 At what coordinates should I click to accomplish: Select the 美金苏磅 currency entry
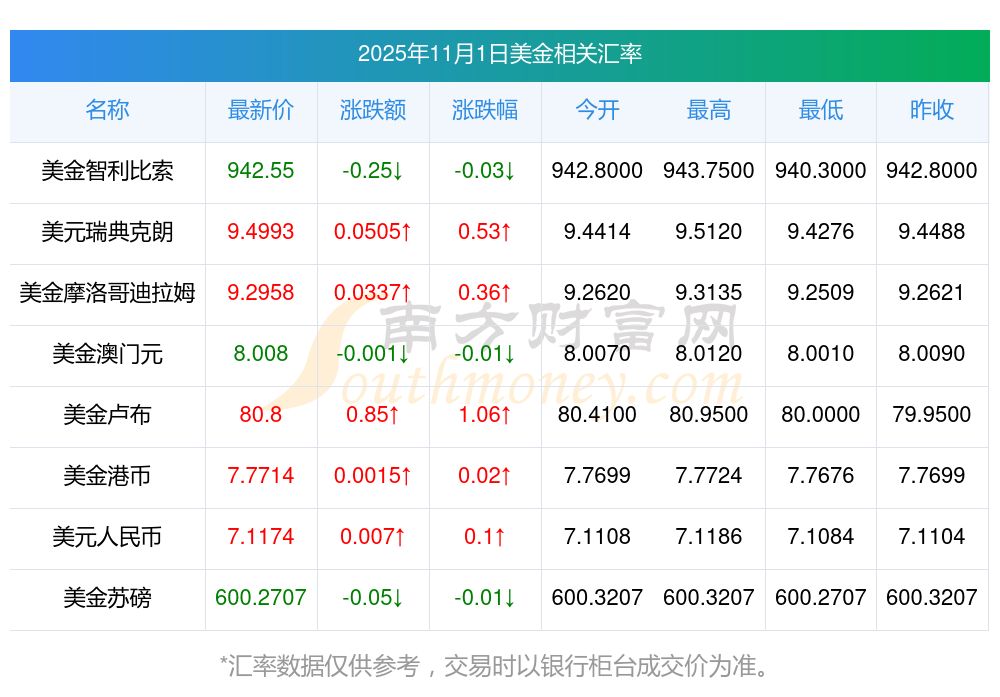click(x=107, y=598)
